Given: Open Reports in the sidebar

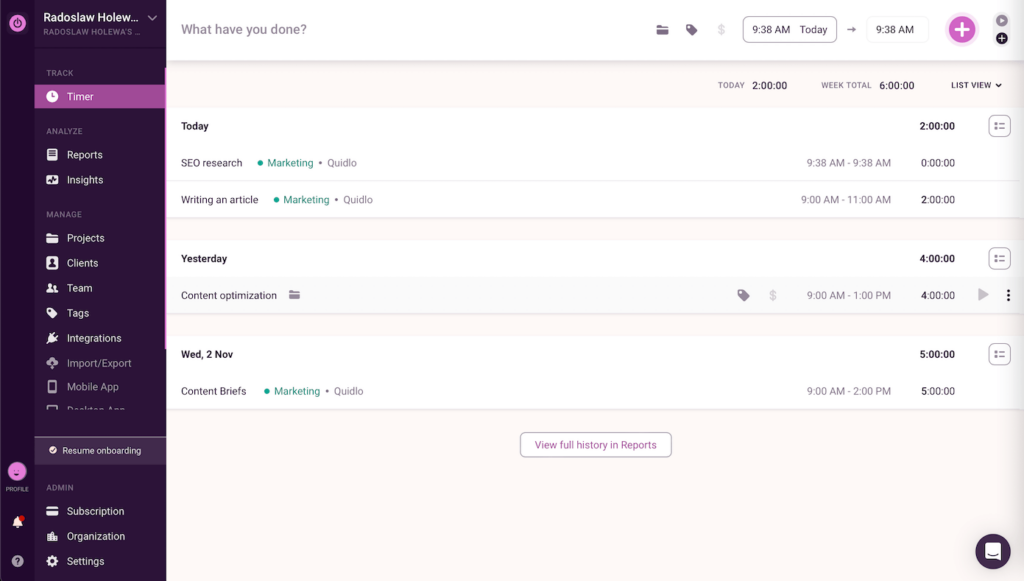Looking at the screenshot, I should 84,155.
